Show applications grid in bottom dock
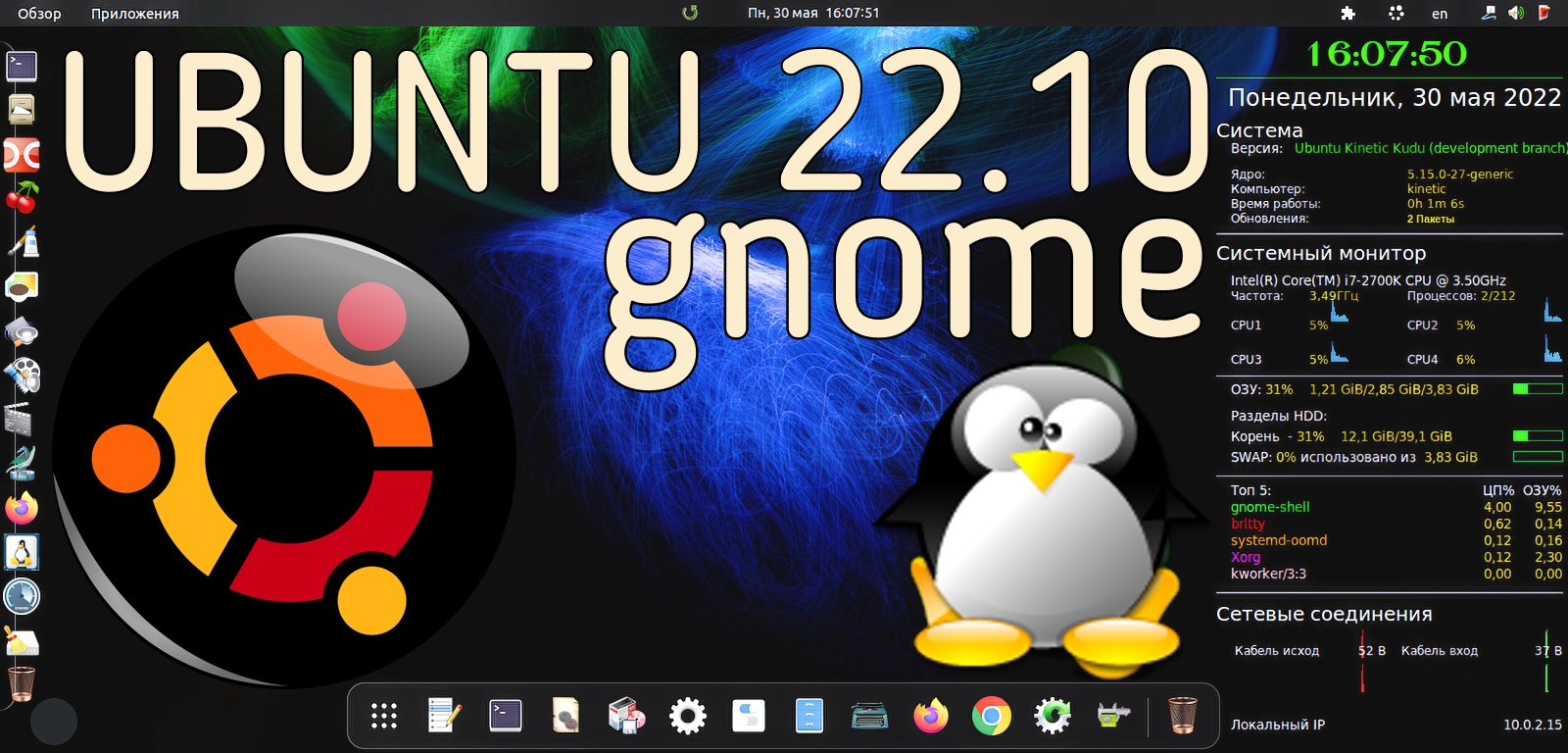The width and height of the screenshot is (1568, 753). pyautogui.click(x=384, y=716)
